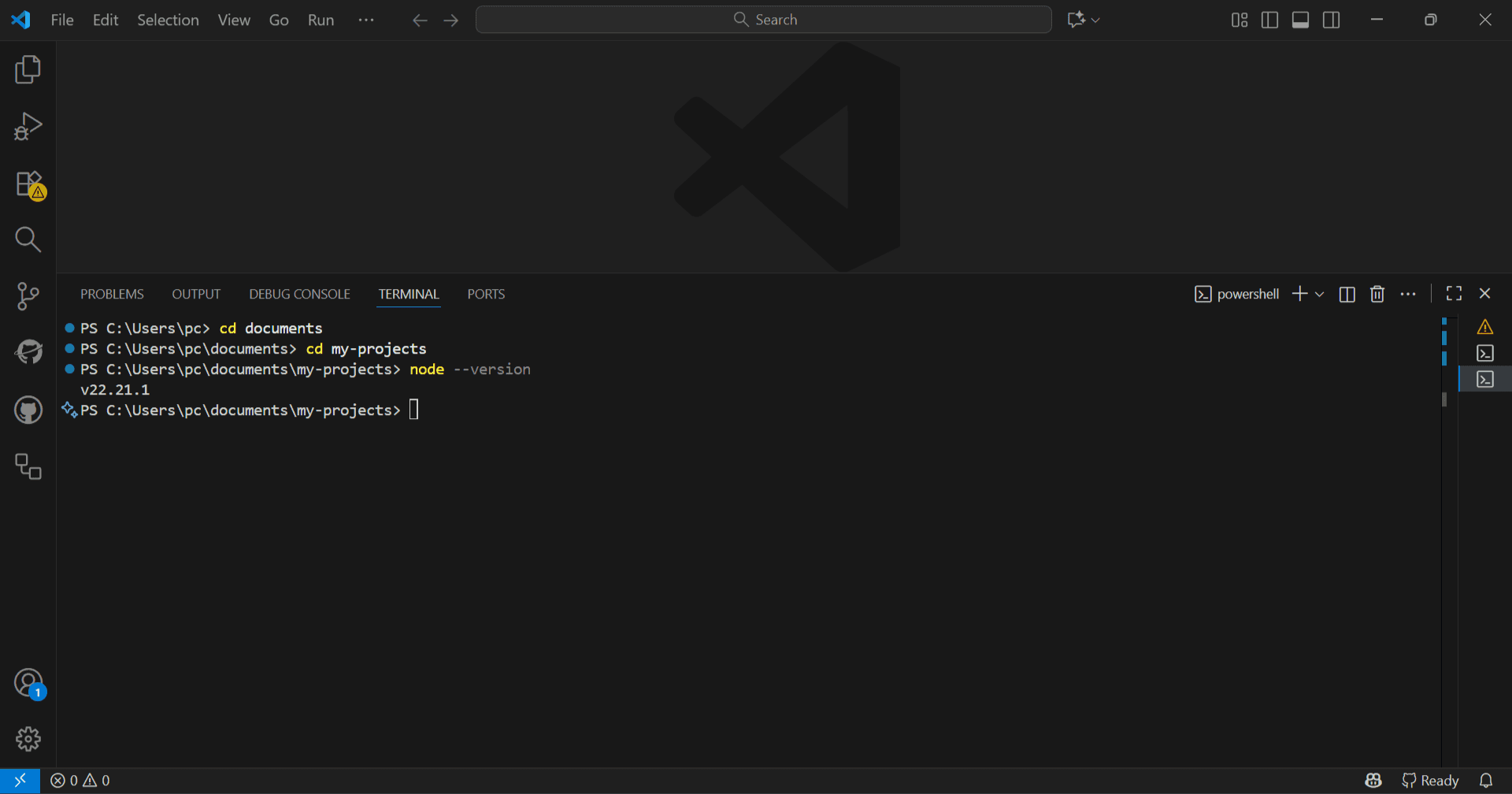Select the Run and Debug icon

(x=28, y=126)
